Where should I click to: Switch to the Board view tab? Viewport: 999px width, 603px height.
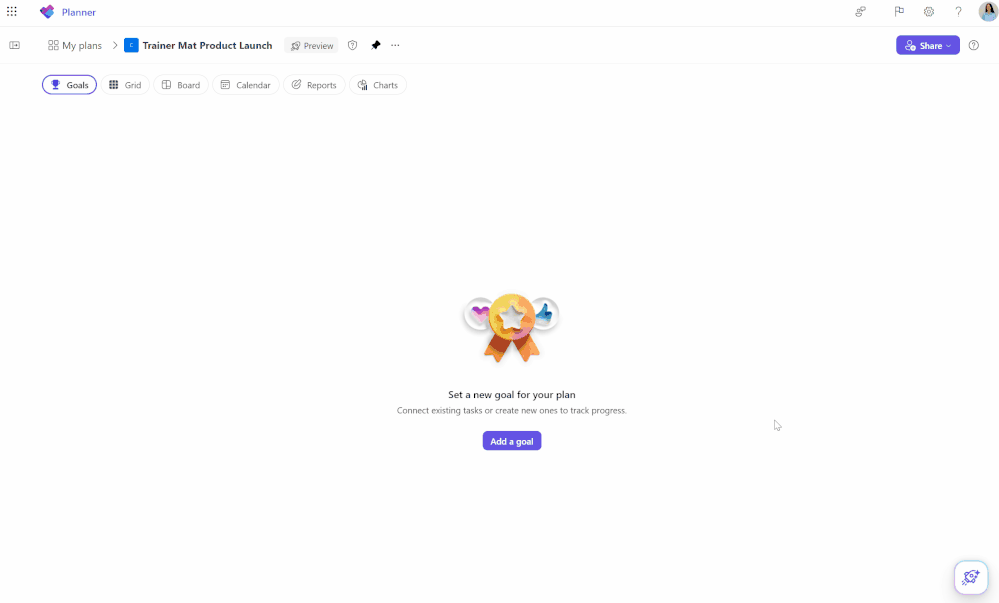(181, 85)
